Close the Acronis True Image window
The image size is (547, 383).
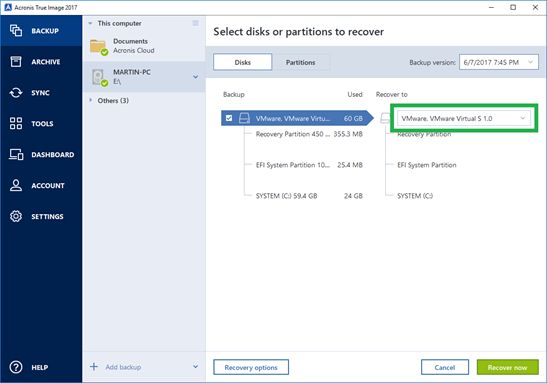pyautogui.click(x=535, y=7)
